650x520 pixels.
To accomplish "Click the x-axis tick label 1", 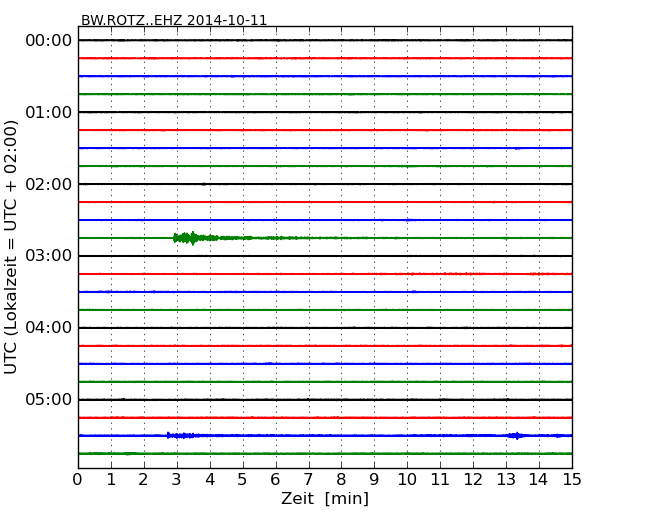I will [x=111, y=480].
